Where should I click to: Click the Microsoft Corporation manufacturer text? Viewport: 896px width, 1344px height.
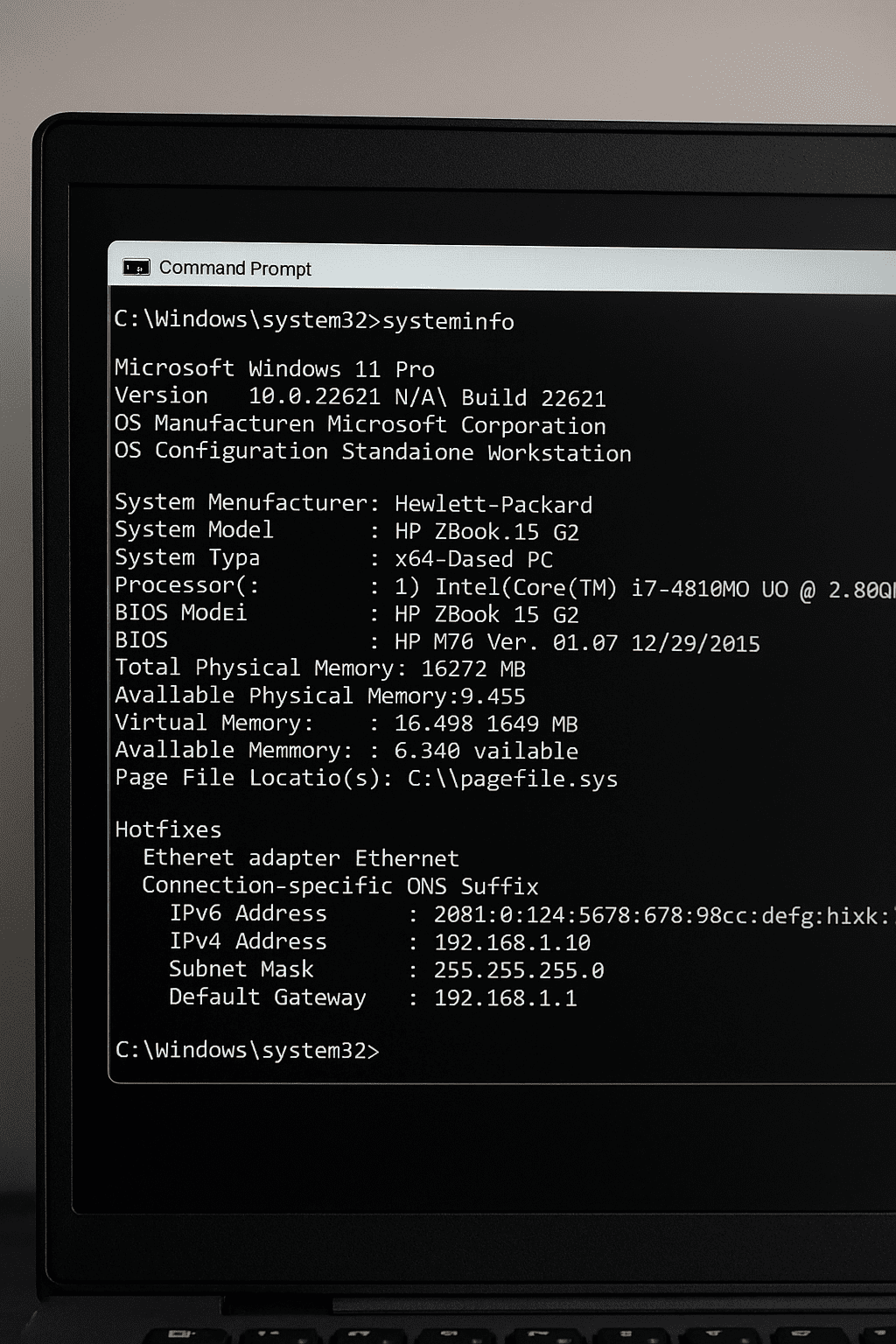pos(466,425)
